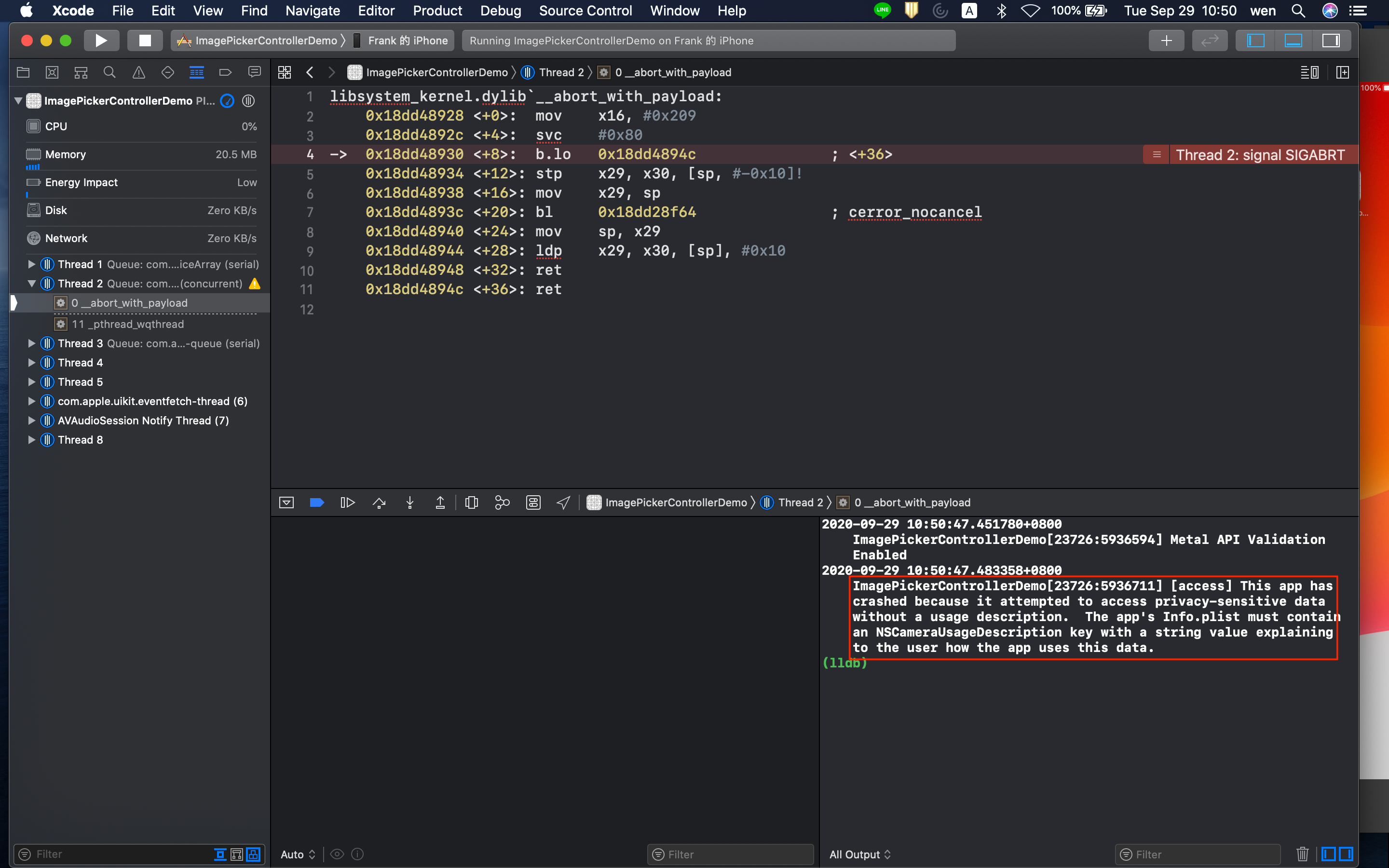The image size is (1389, 868).
Task: Click the Library plus button
Action: [x=1166, y=41]
